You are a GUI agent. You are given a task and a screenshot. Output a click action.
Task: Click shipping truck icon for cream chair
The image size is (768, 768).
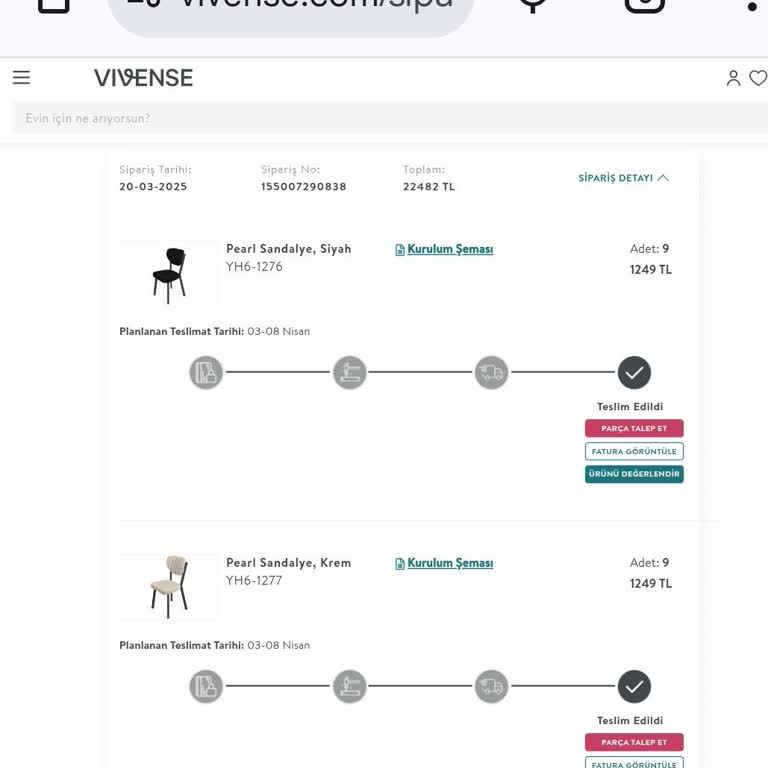point(491,687)
